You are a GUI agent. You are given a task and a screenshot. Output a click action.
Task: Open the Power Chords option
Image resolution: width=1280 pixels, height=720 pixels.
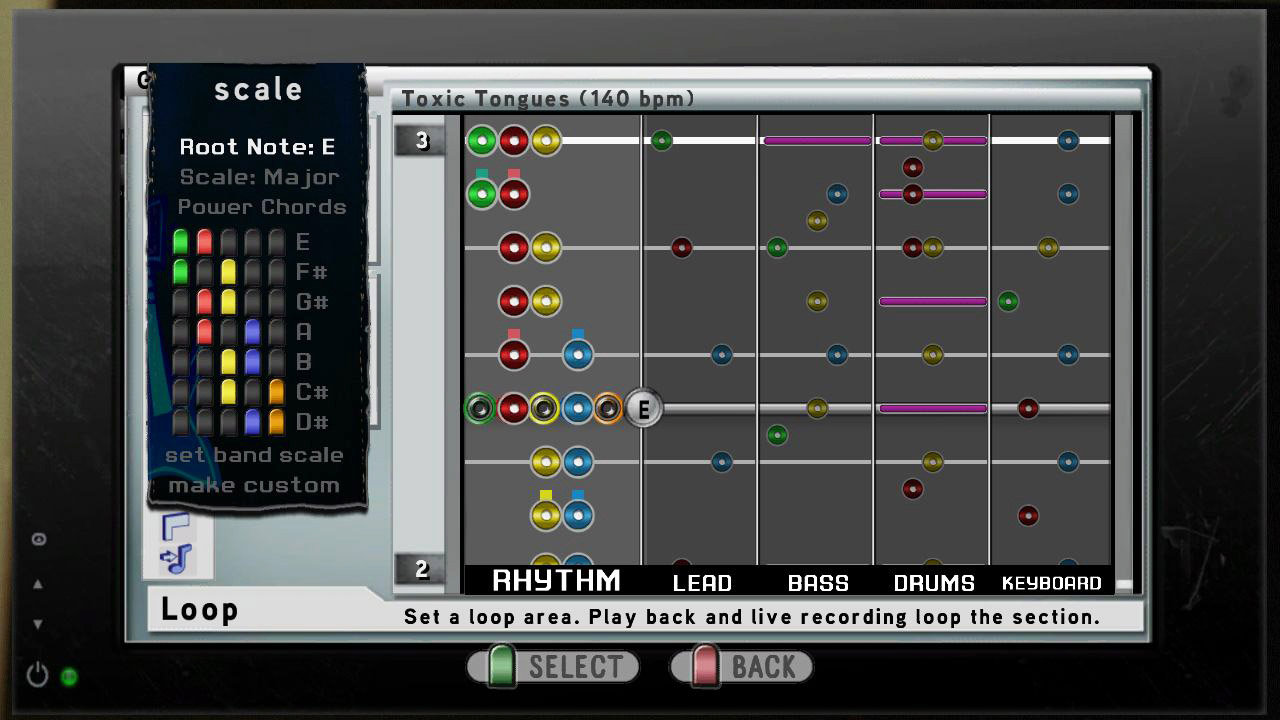point(262,207)
